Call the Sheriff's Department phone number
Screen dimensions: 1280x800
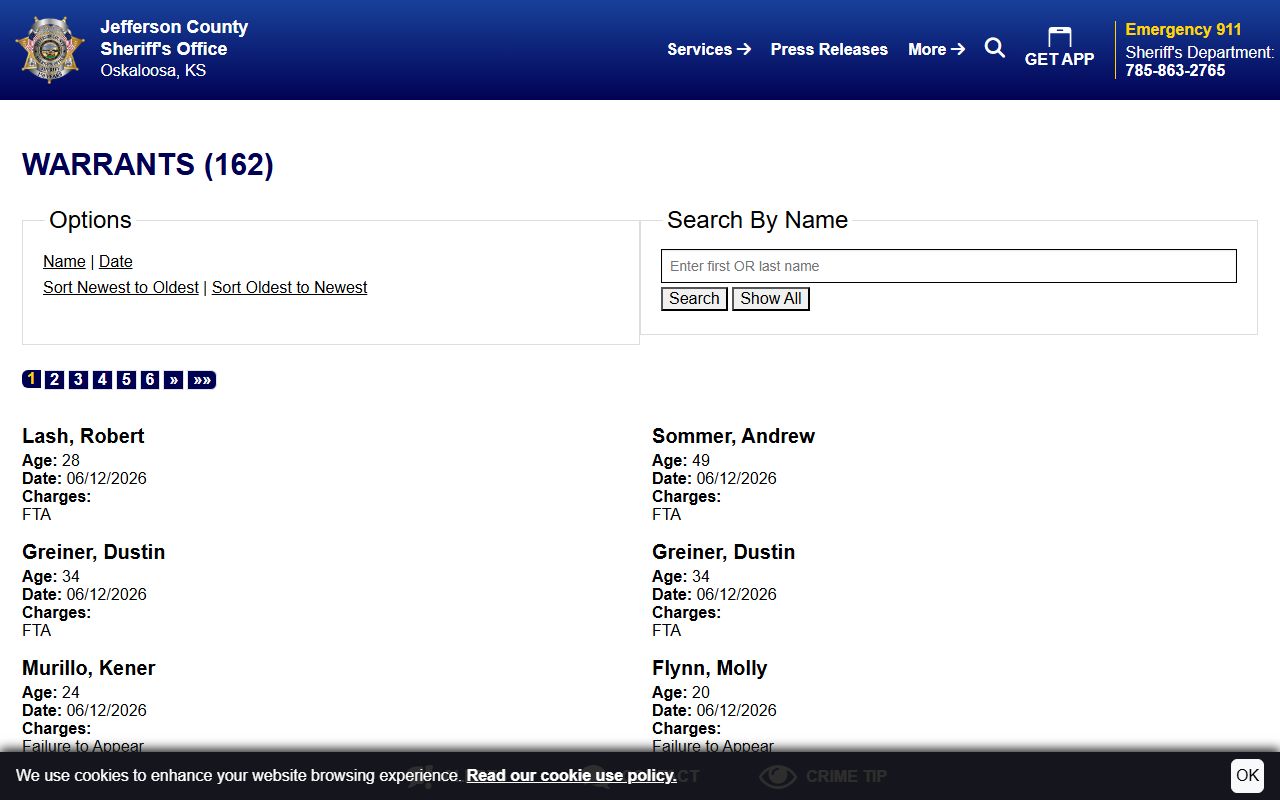tap(1175, 71)
